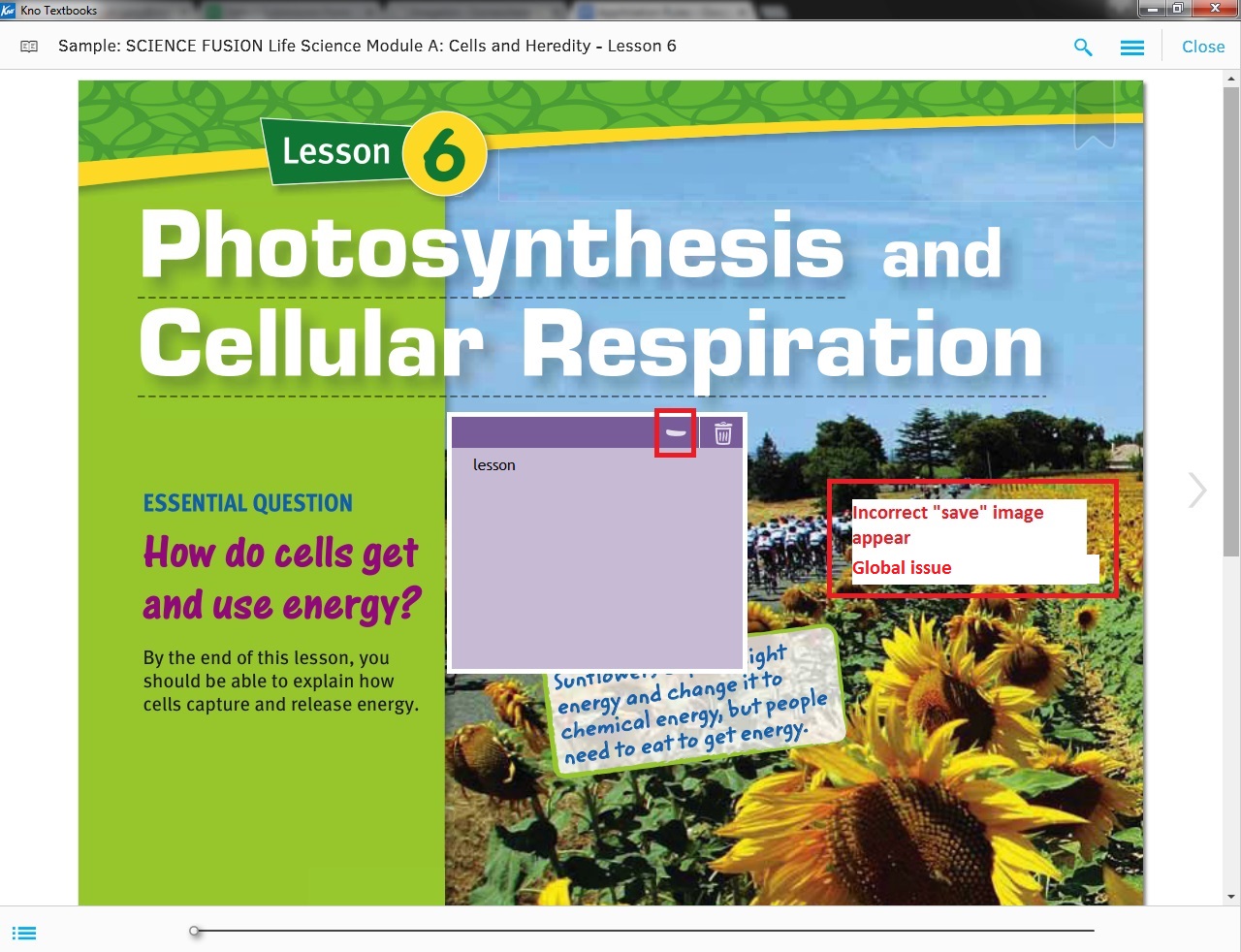Viewport: 1241px width, 952px height.
Task: Click the Kno Textbooks app icon in title bar
Action: coord(9,10)
